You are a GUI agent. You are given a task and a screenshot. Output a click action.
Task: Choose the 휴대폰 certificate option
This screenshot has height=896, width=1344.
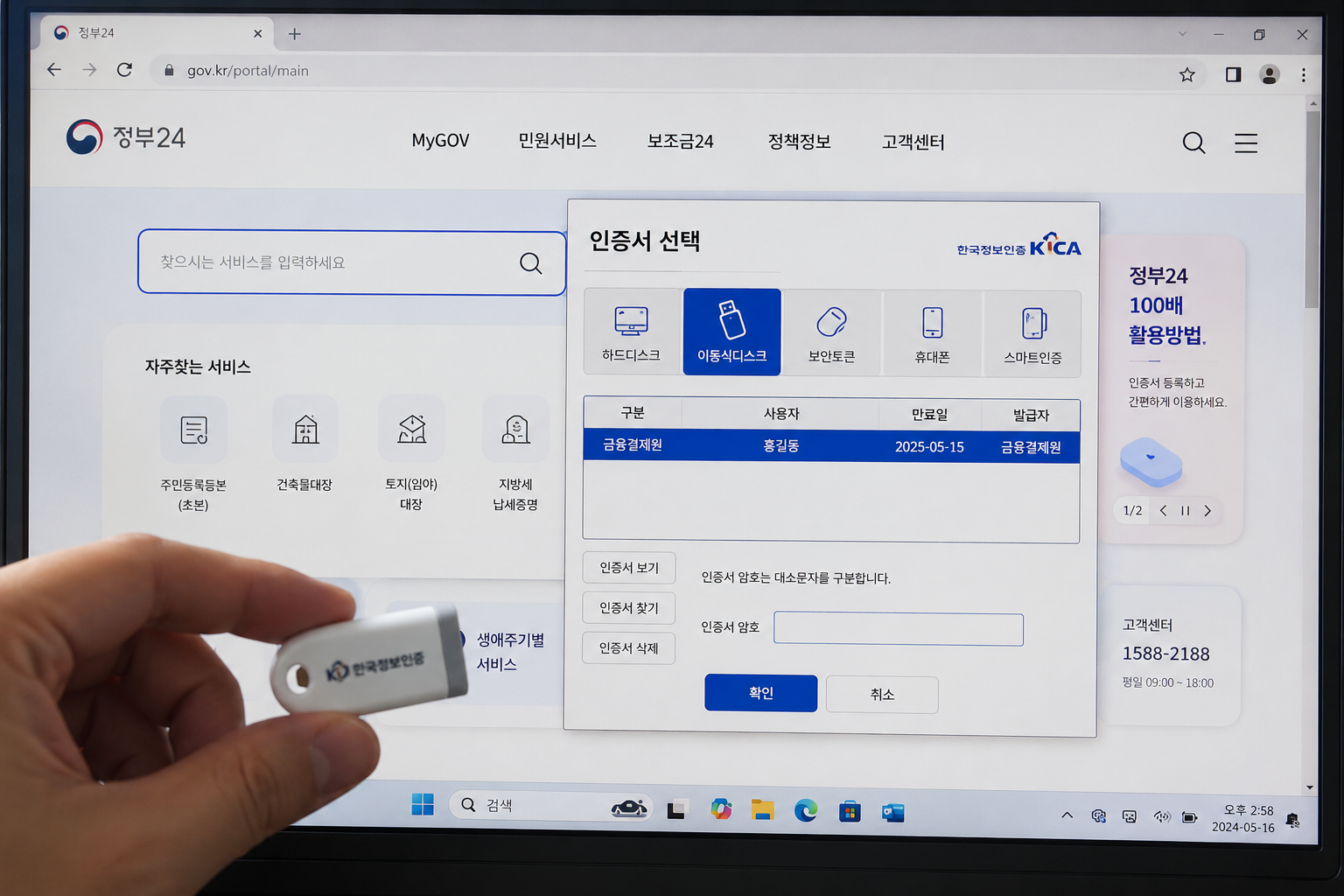tap(933, 333)
